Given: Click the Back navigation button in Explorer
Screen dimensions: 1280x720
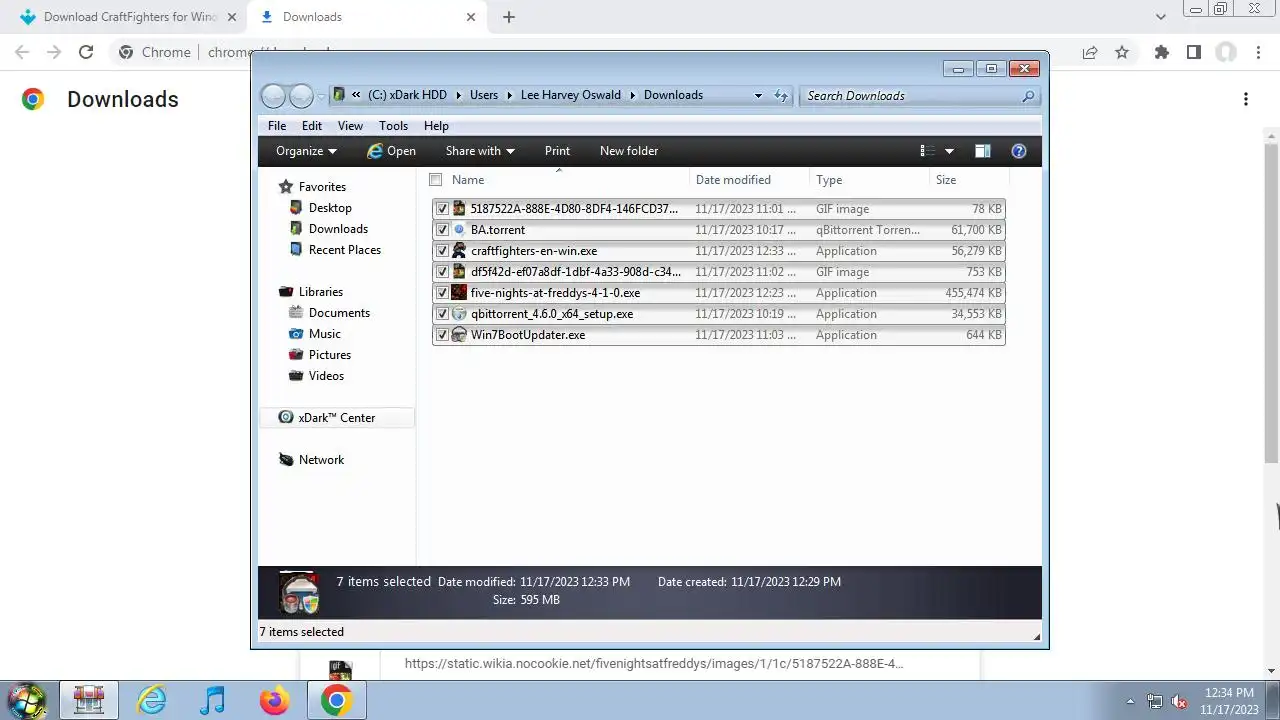Looking at the screenshot, I should [x=273, y=96].
